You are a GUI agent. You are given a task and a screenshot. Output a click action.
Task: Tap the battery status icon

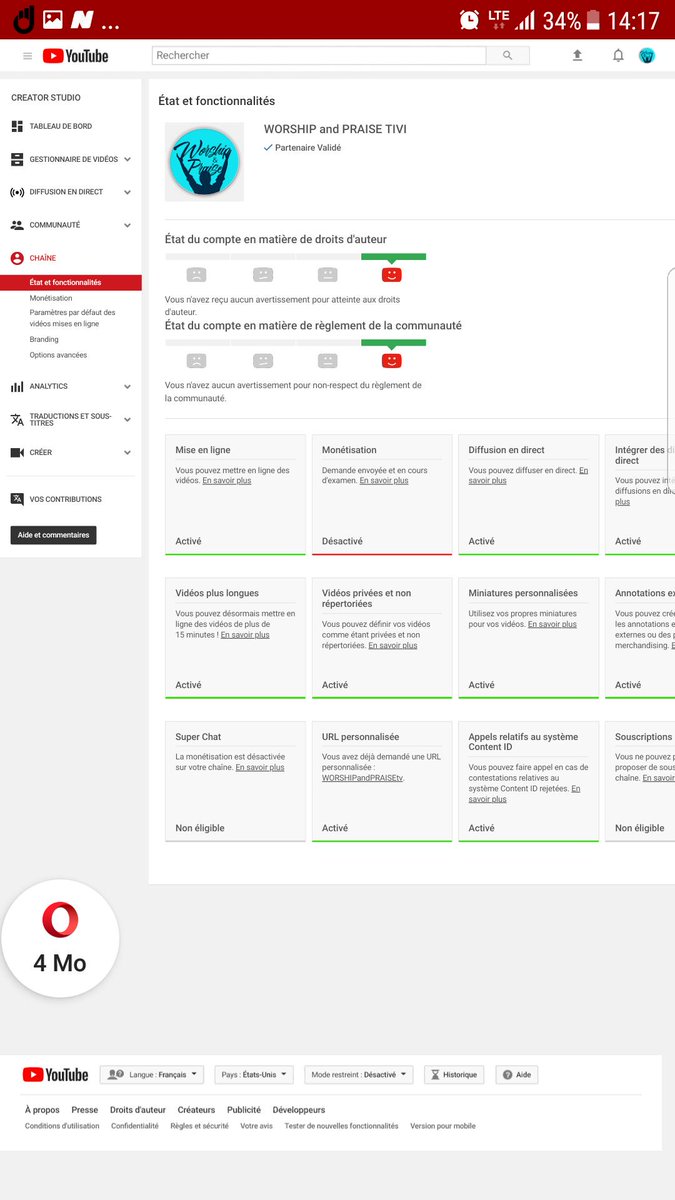(x=593, y=20)
